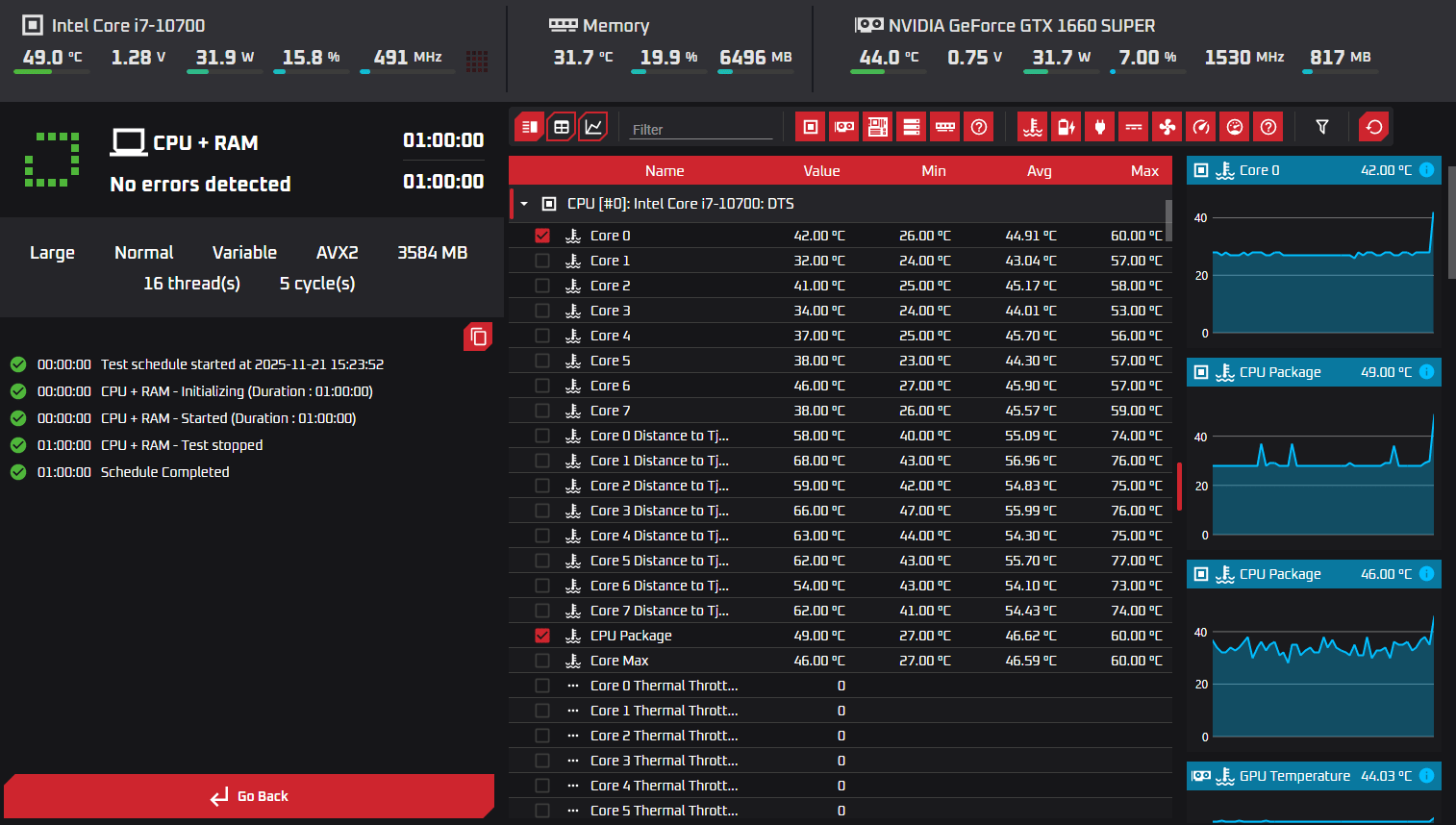Toggle the memory module sensor filter icon
The width and height of the screenshot is (1456, 825).
pos(945,127)
